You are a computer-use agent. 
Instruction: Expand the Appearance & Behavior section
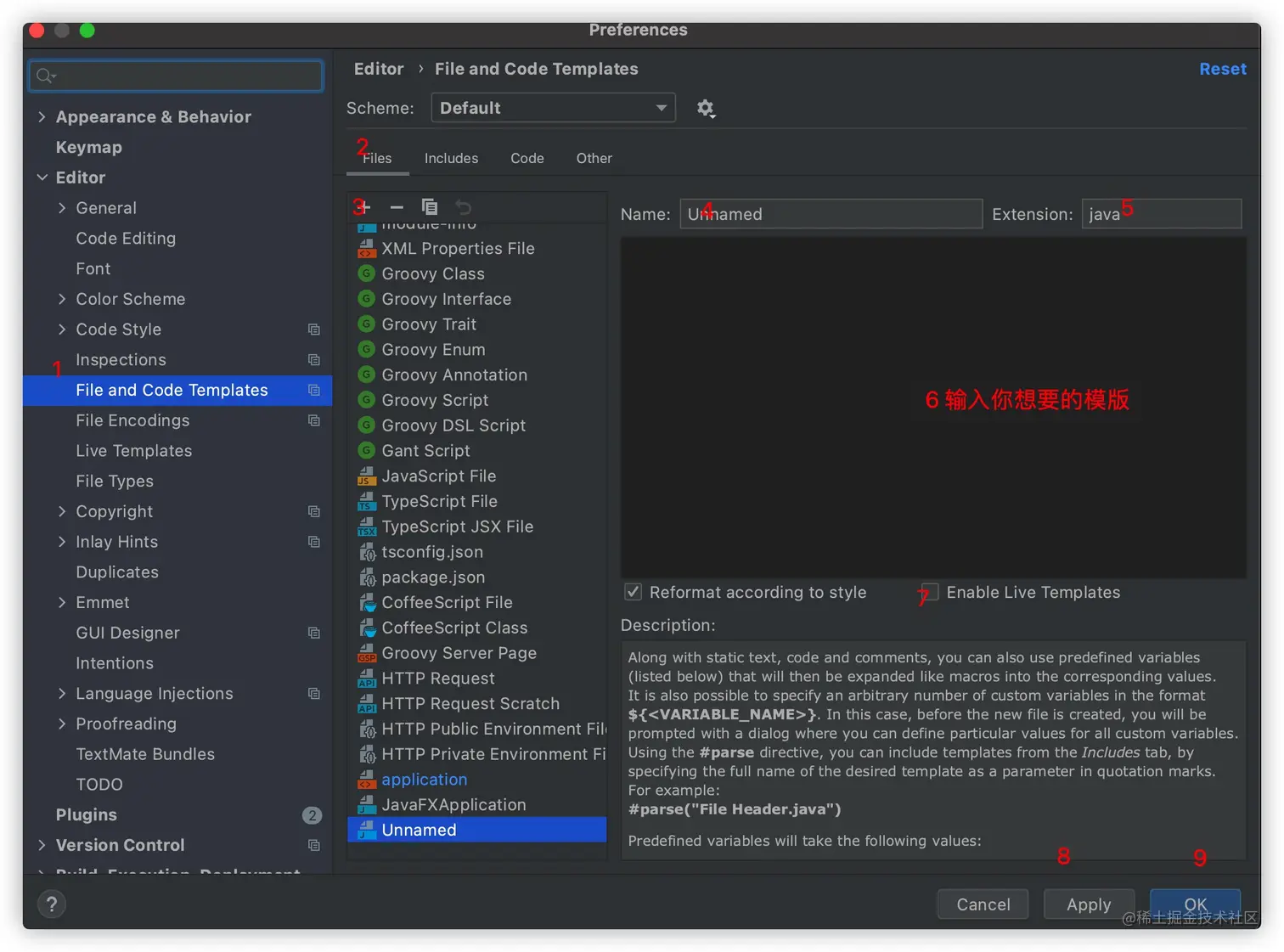42,117
